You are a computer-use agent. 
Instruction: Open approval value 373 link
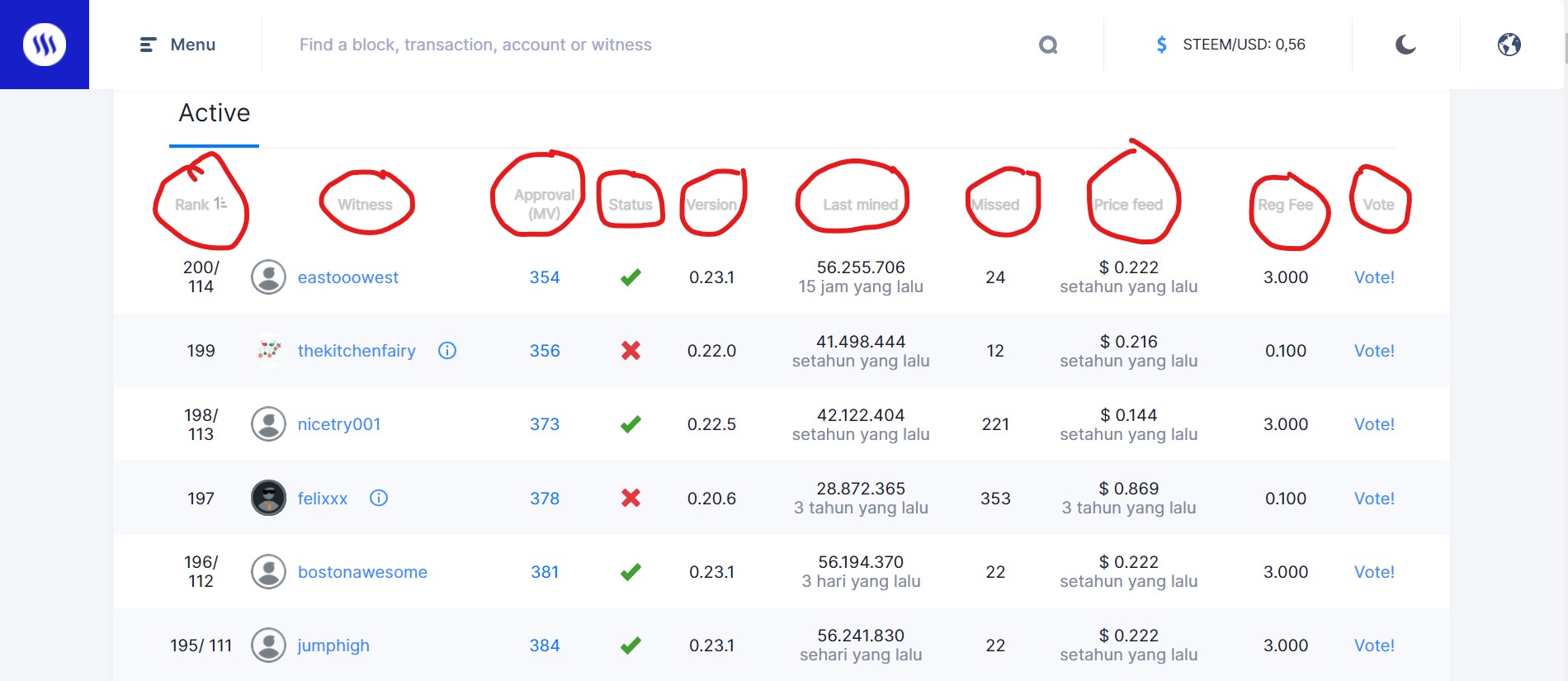tap(545, 424)
